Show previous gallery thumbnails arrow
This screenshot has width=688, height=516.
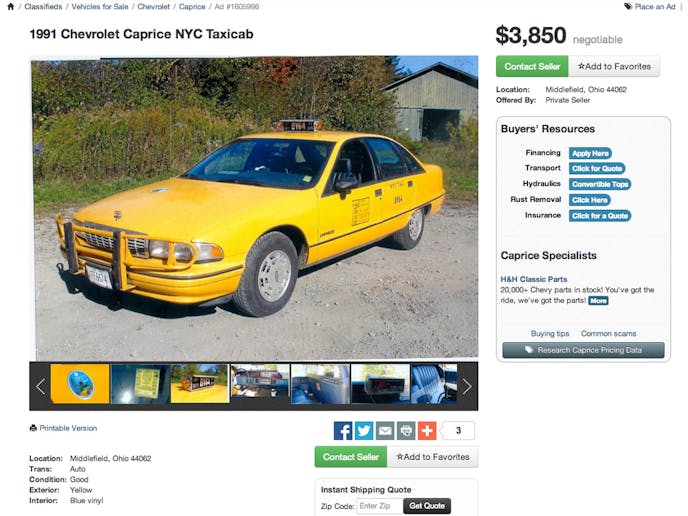coord(40,387)
